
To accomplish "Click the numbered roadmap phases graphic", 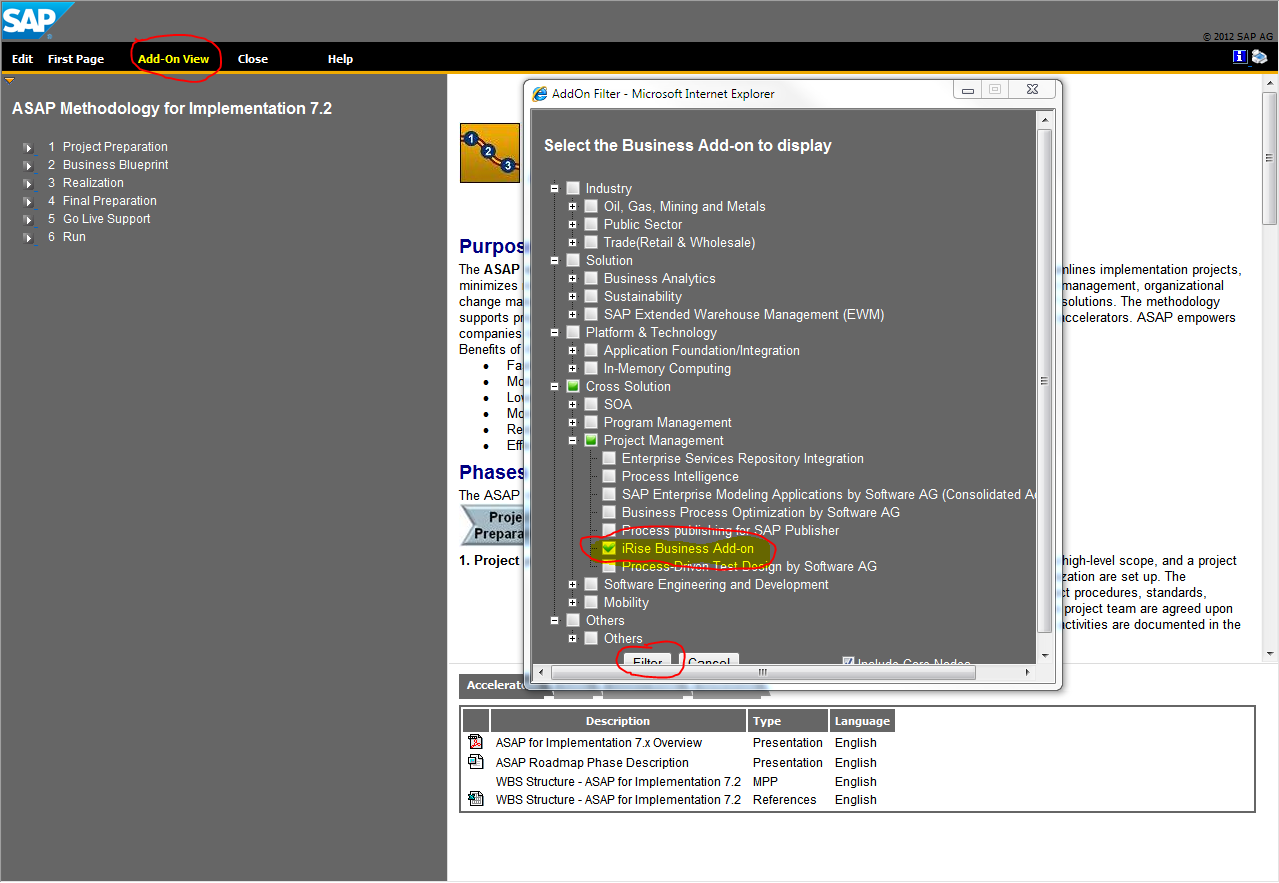I will (x=489, y=152).
